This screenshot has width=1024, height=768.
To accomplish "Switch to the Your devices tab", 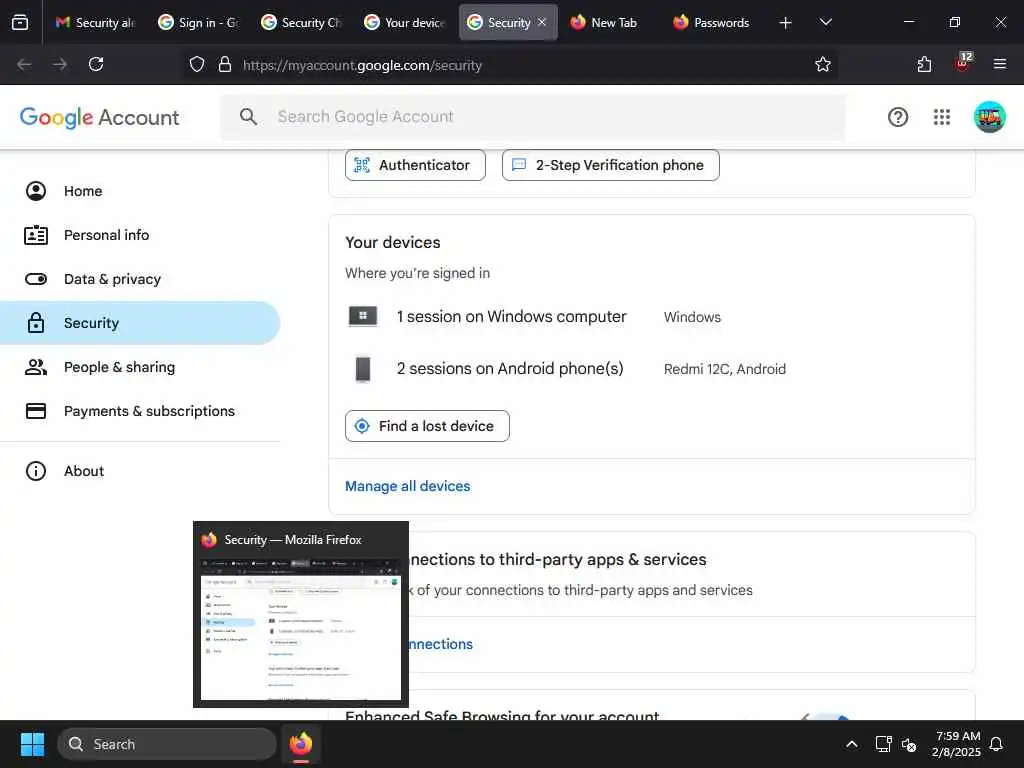I will (x=405, y=22).
